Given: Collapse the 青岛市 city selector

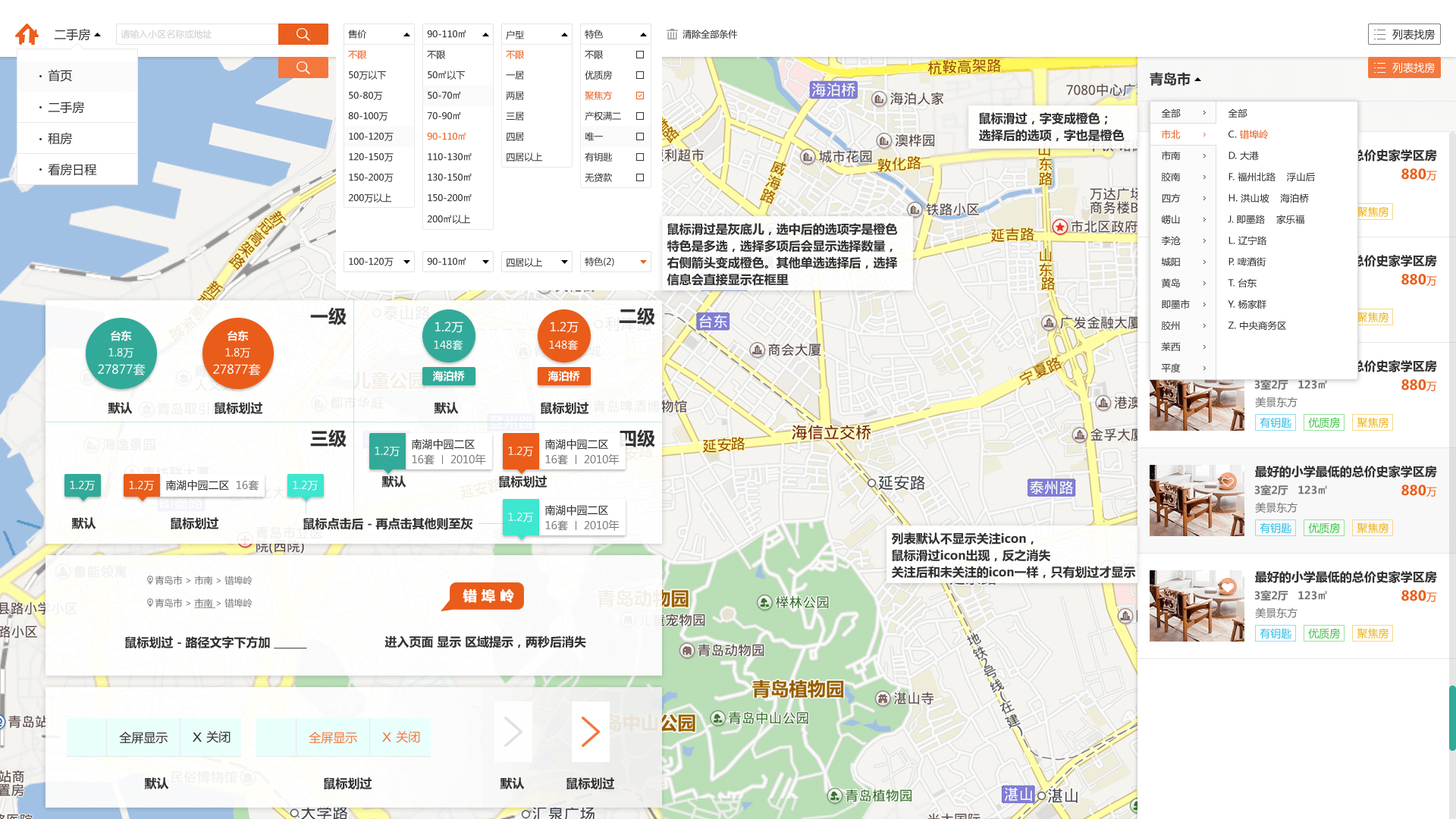Looking at the screenshot, I should [1175, 79].
